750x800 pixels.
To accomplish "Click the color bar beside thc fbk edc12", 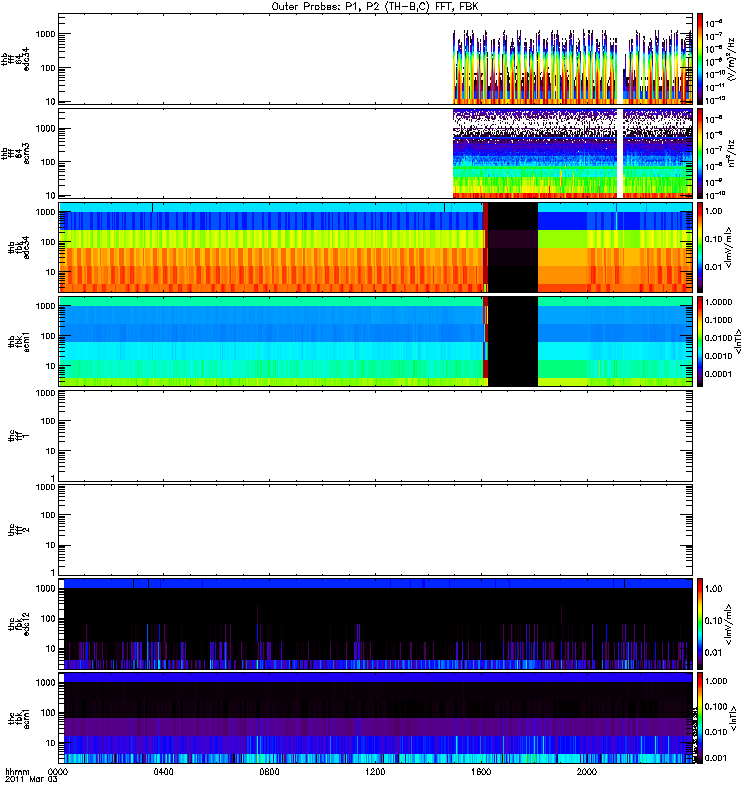I will 700,623.
